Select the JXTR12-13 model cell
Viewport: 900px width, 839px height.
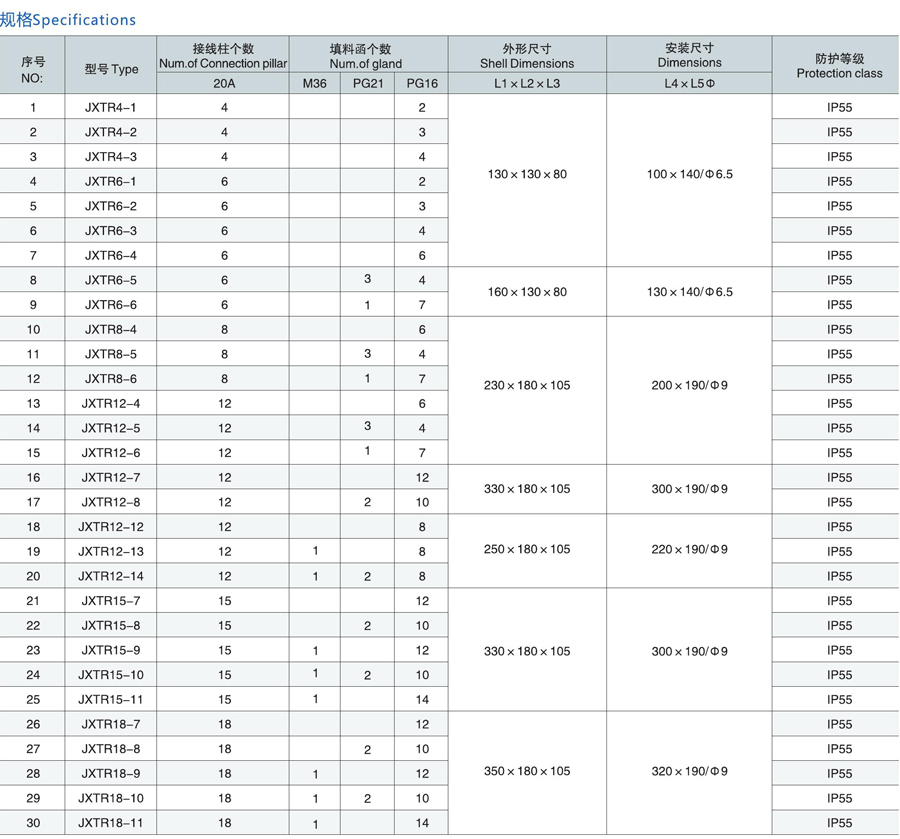click(111, 551)
